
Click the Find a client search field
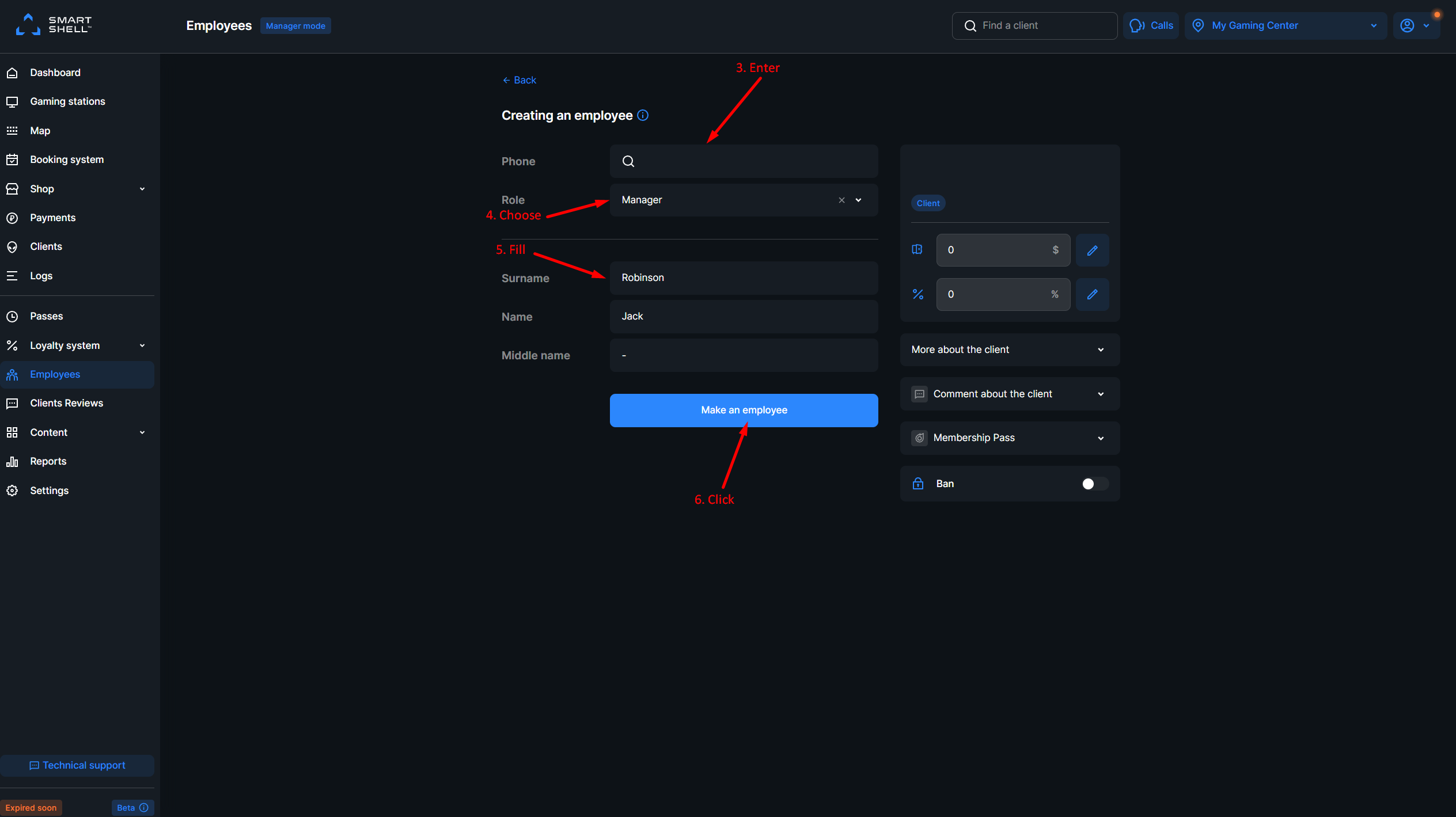[x=1034, y=25]
